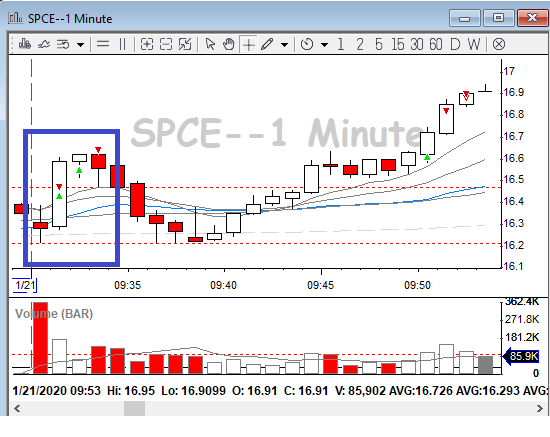Switch to 15 minute timeframe
Viewport: 550px width, 437px height.
pyautogui.click(x=398, y=45)
